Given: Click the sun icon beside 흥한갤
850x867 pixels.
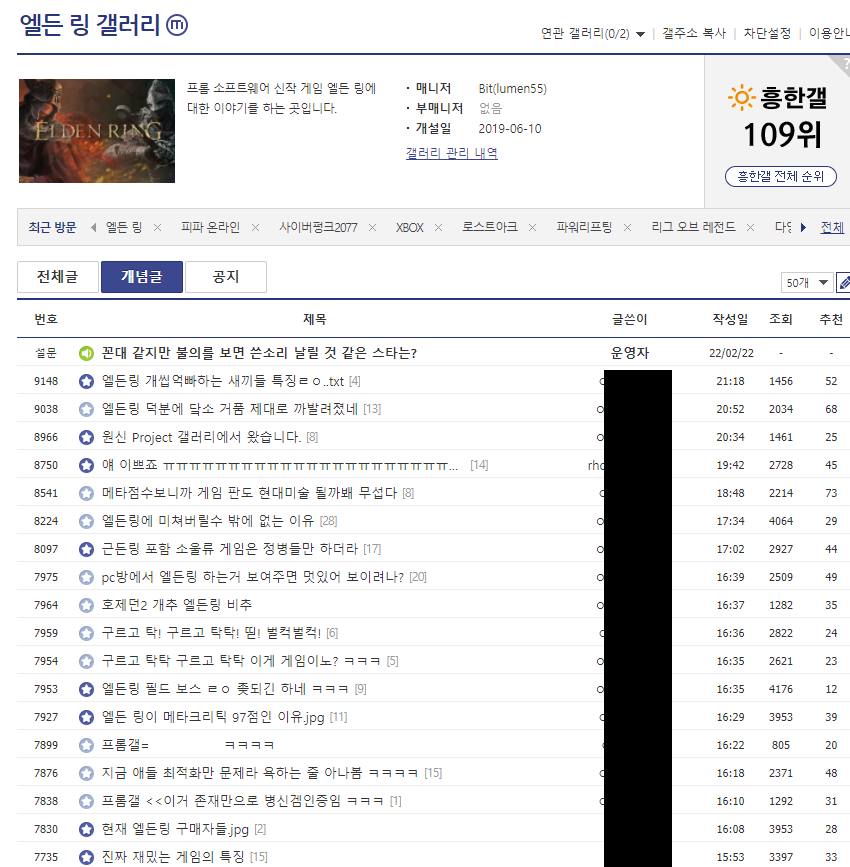Looking at the screenshot, I should 741,98.
